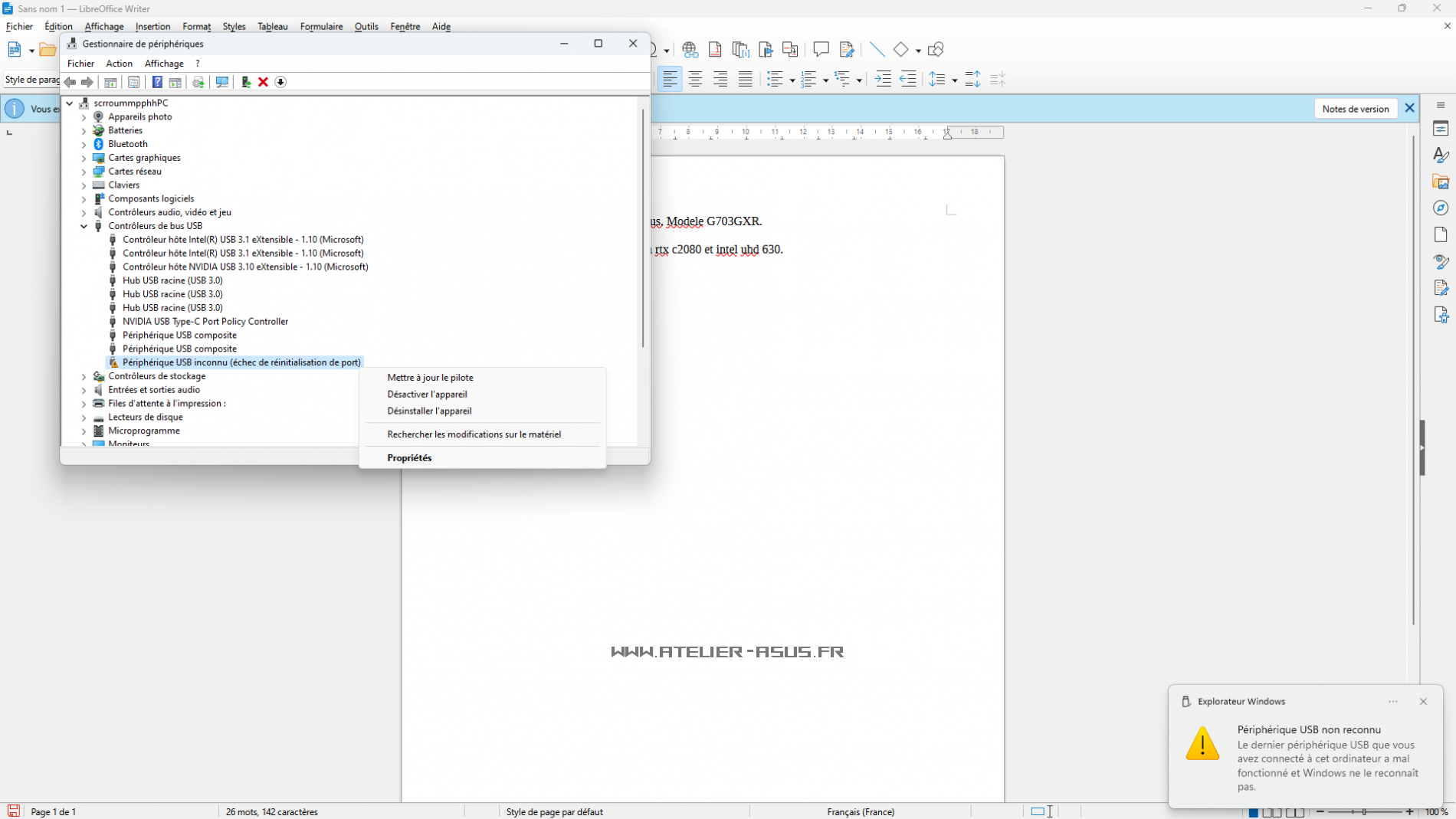Click the scan for hardware changes toolbar icon
This screenshot has width=1456, height=819.
(x=222, y=82)
